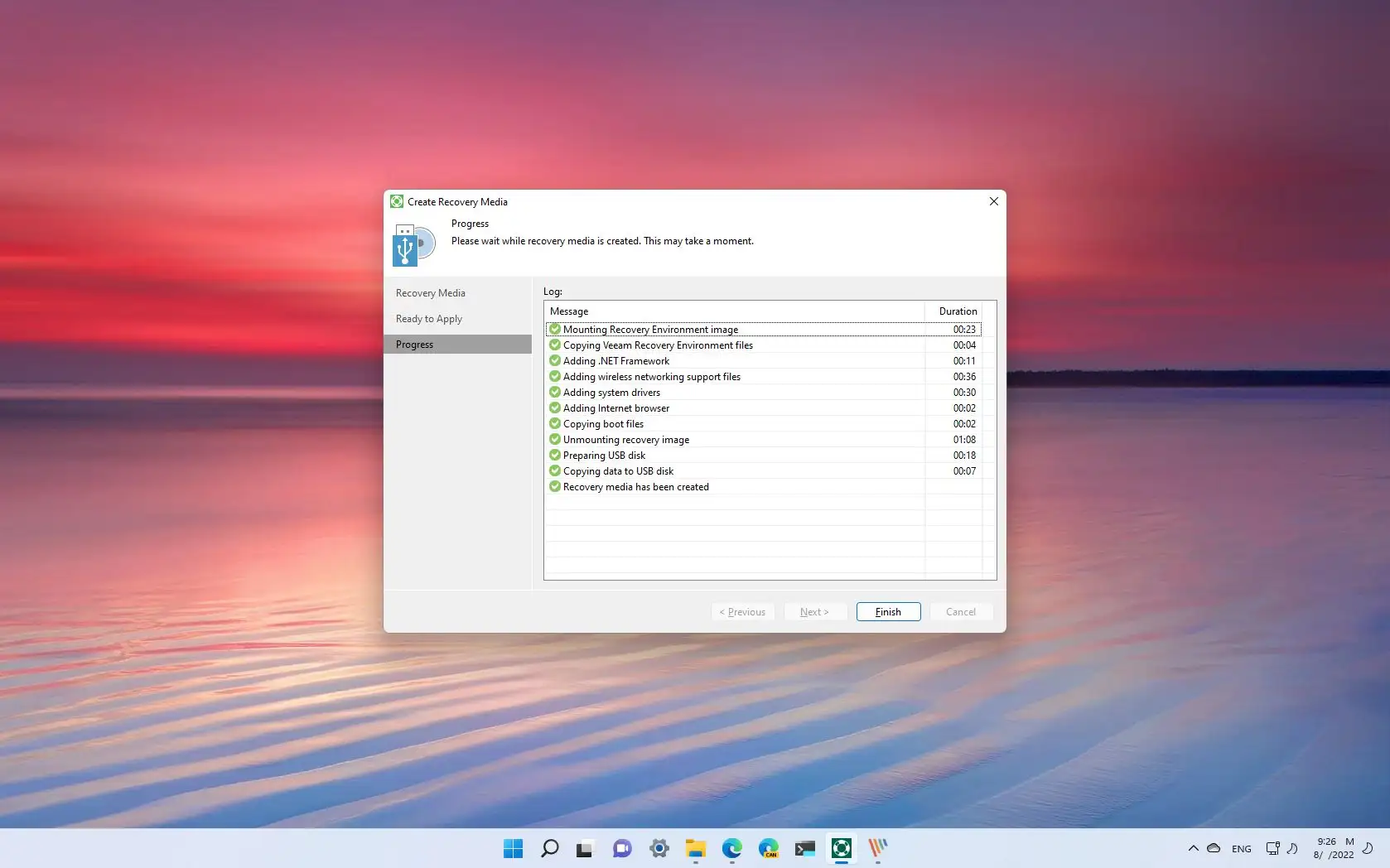1390x868 pixels.
Task: Select the Recovery Media wizard step
Action: 430,292
